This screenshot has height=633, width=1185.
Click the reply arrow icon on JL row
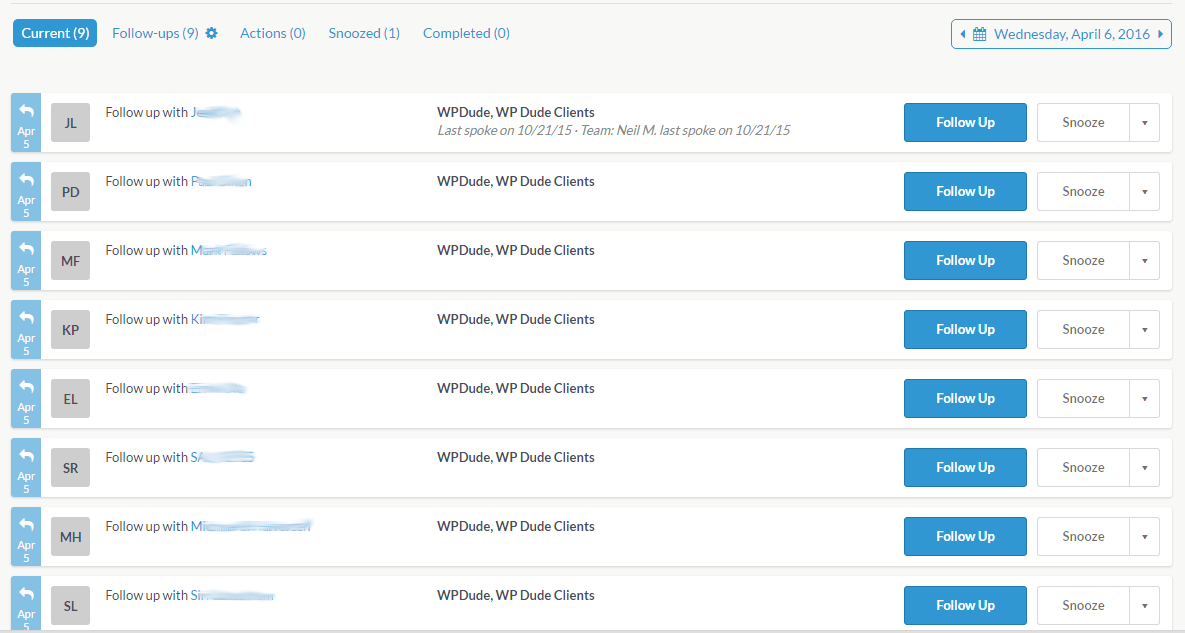pyautogui.click(x=26, y=111)
